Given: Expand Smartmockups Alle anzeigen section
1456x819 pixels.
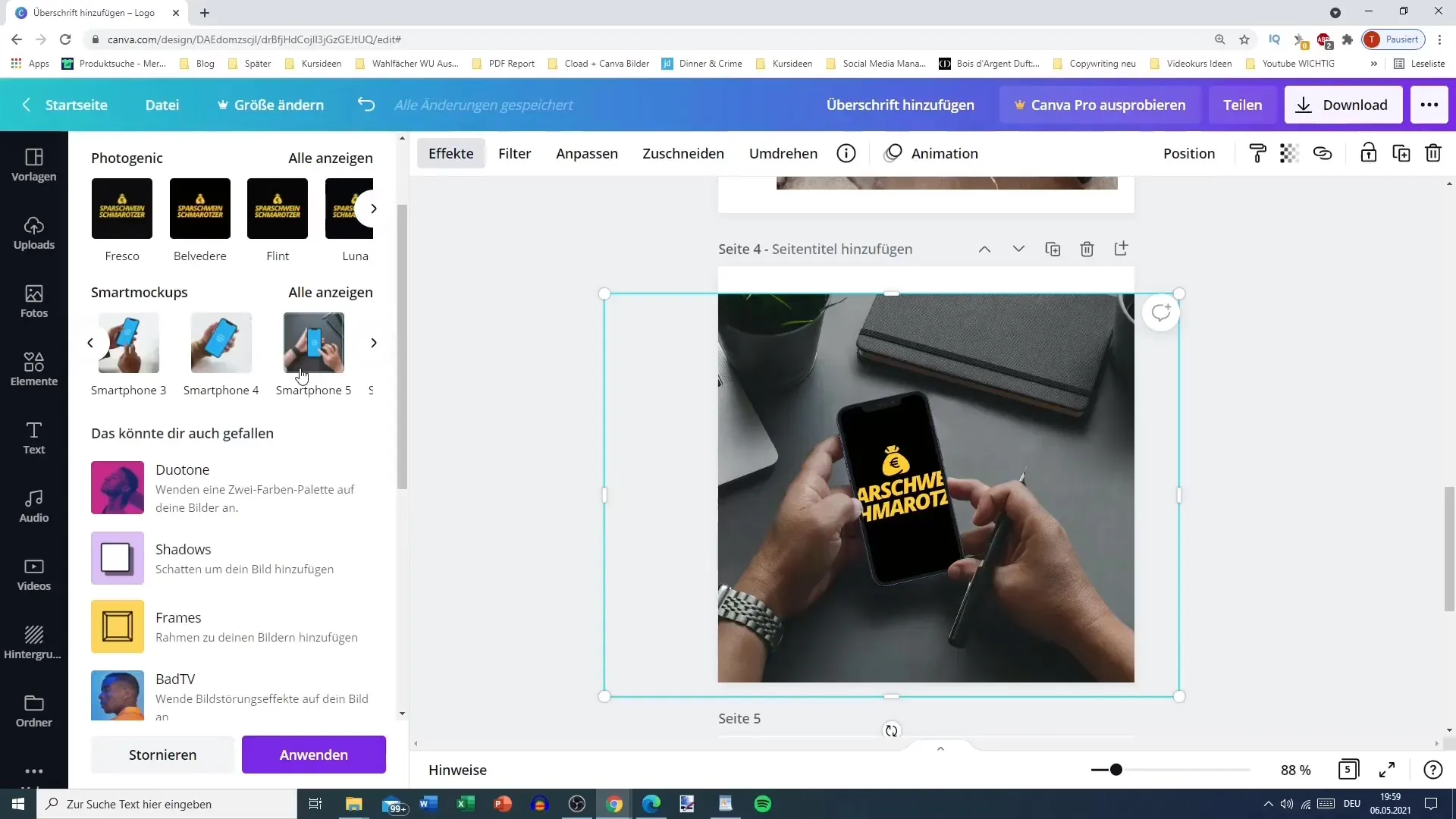Looking at the screenshot, I should [331, 292].
